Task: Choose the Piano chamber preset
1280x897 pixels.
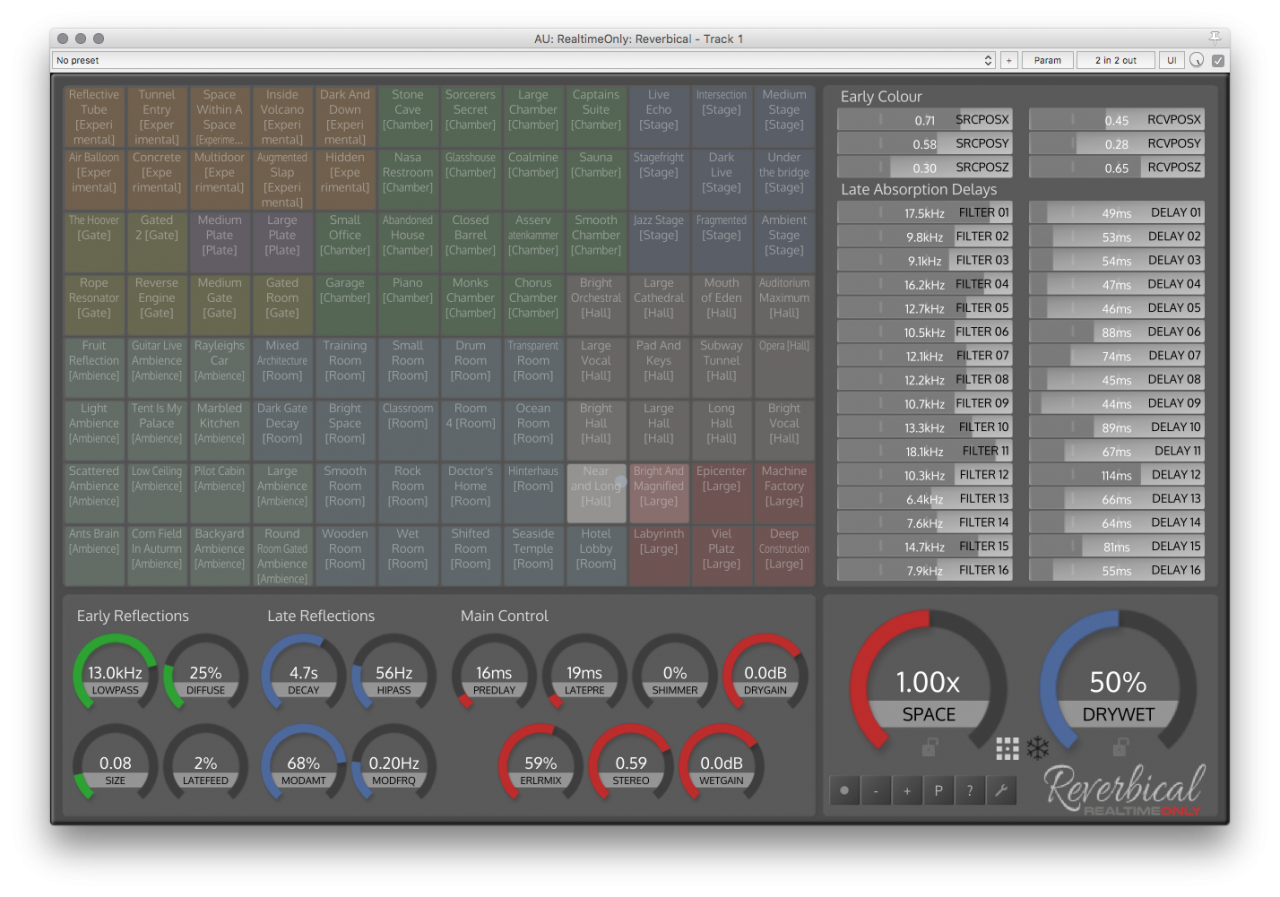Action: (x=407, y=305)
